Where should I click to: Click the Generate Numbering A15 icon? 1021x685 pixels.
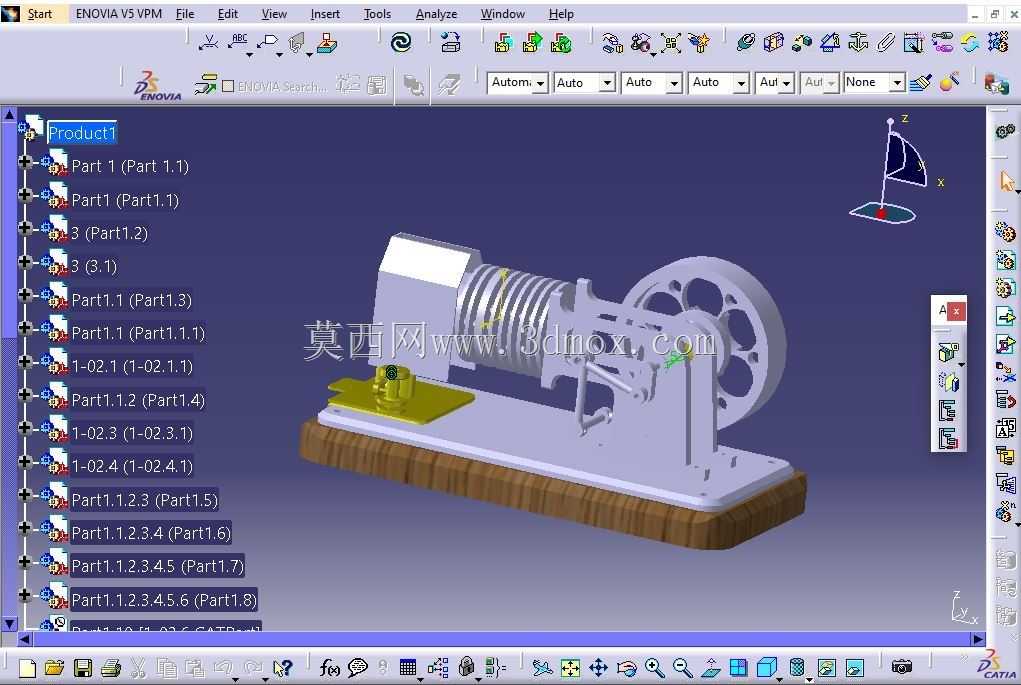coord(1005,428)
